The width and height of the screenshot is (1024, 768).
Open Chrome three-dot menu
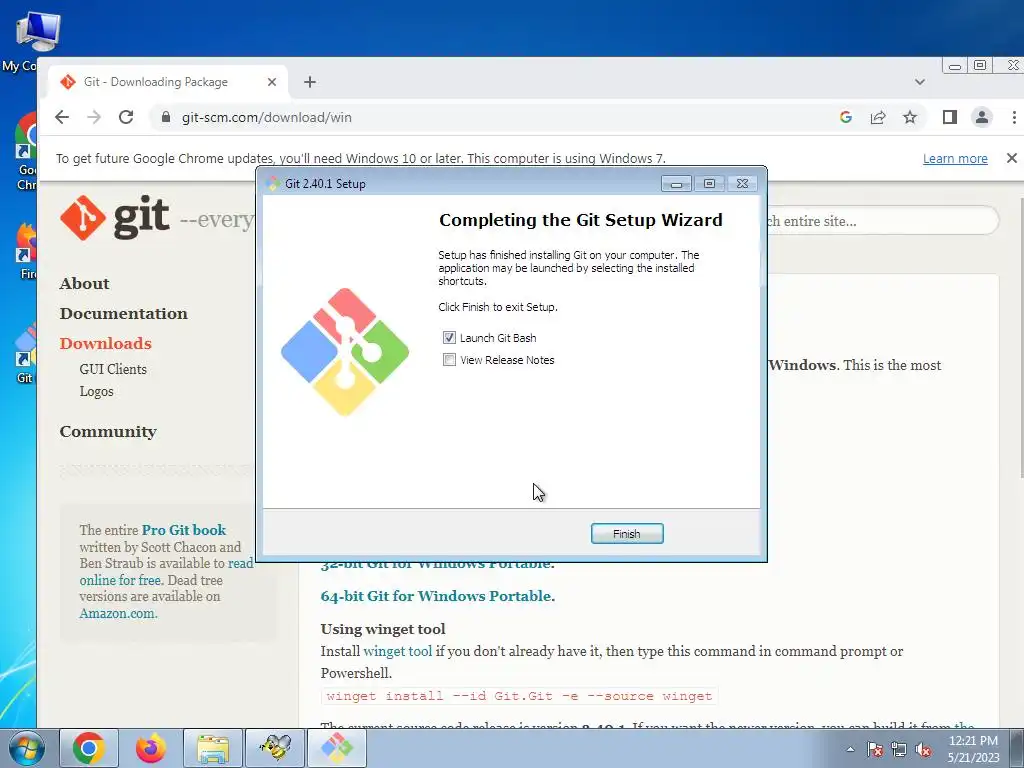pyautogui.click(x=1014, y=117)
